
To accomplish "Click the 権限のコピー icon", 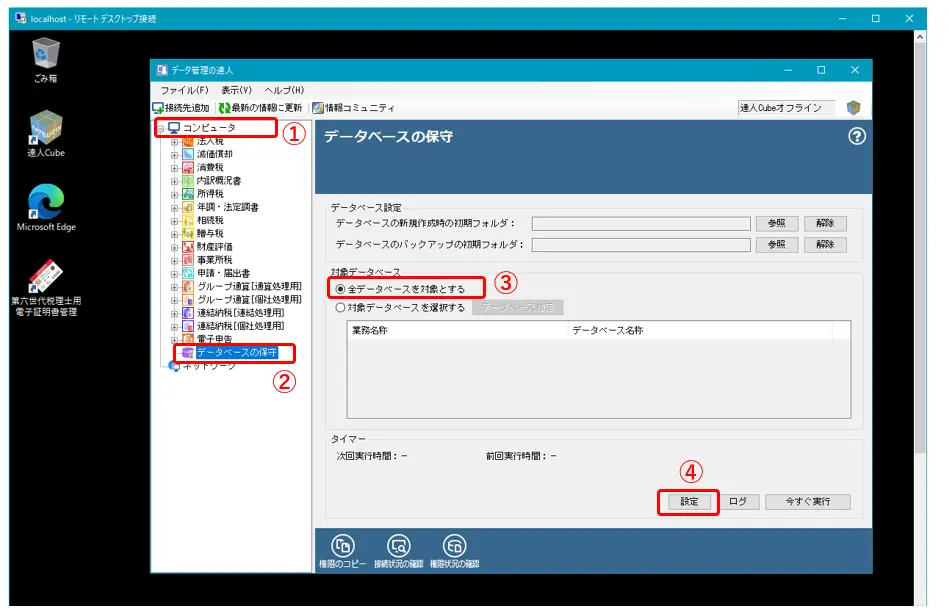I will 343,545.
